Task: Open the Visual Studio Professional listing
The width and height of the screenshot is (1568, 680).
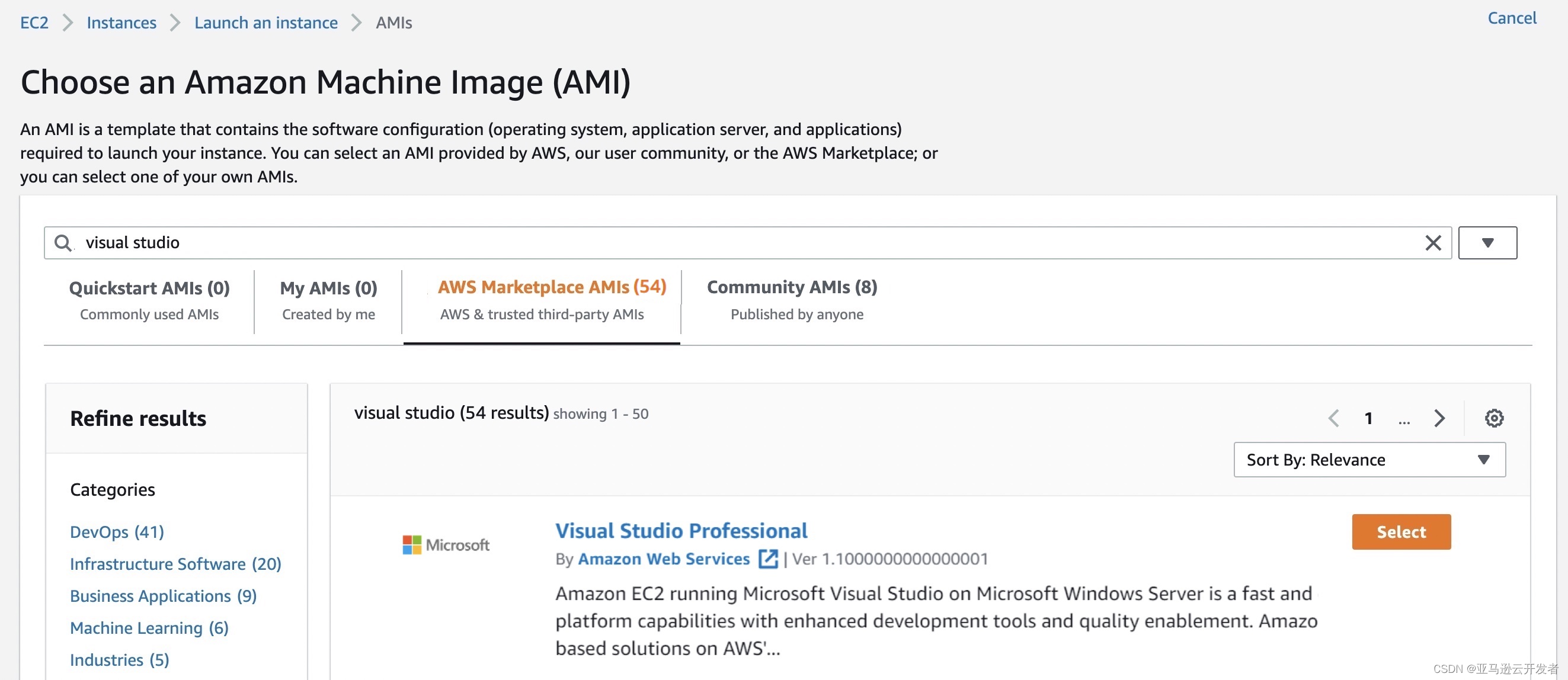Action: pyautogui.click(x=681, y=530)
